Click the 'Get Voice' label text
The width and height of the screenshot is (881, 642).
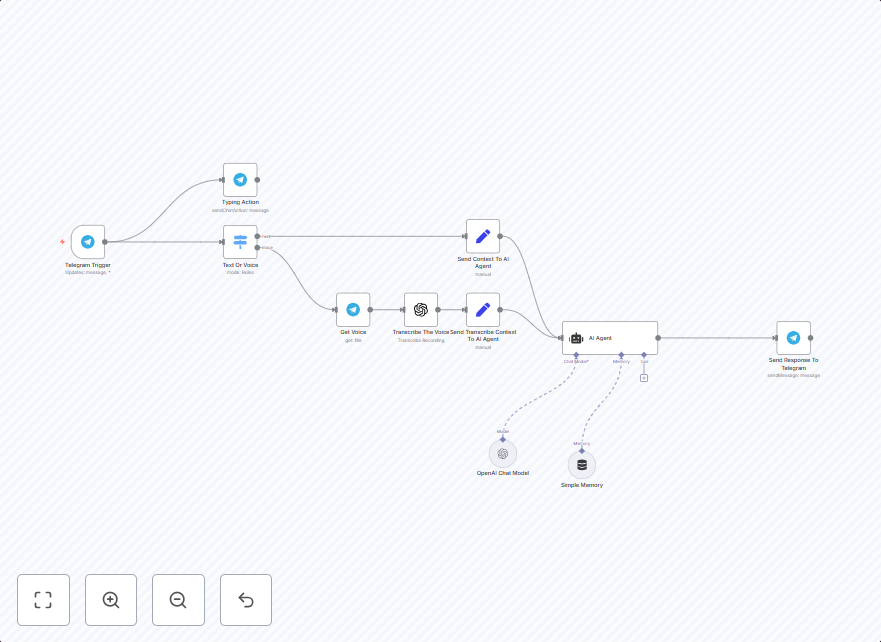click(x=353, y=332)
